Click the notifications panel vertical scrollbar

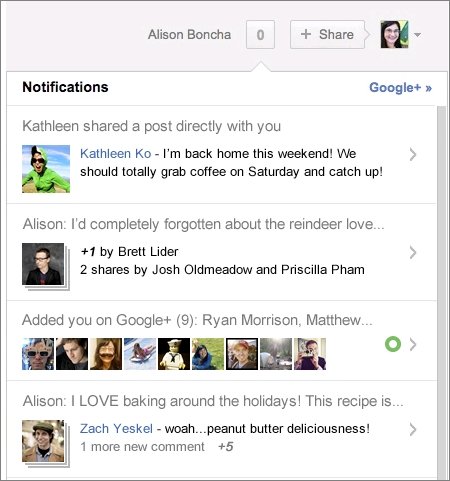coord(441,293)
